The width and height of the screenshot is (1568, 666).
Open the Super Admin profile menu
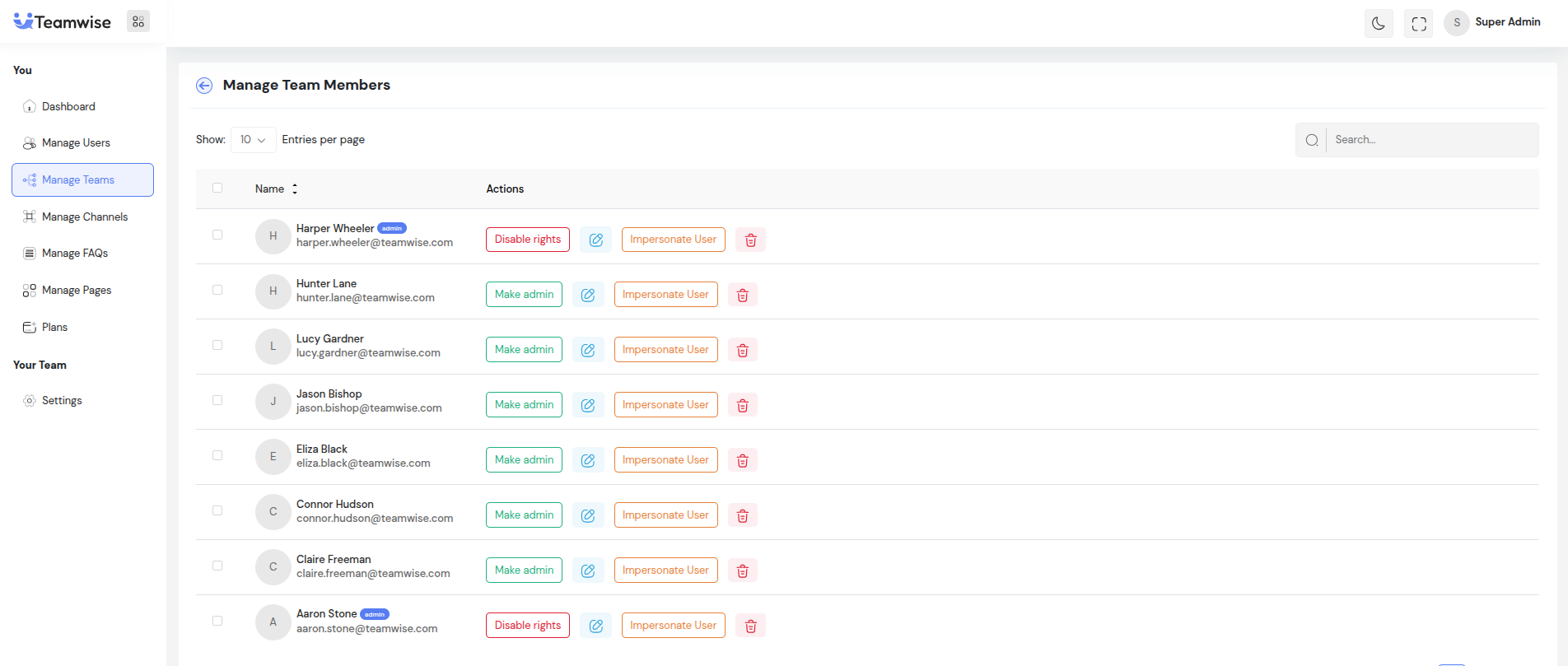point(1493,22)
